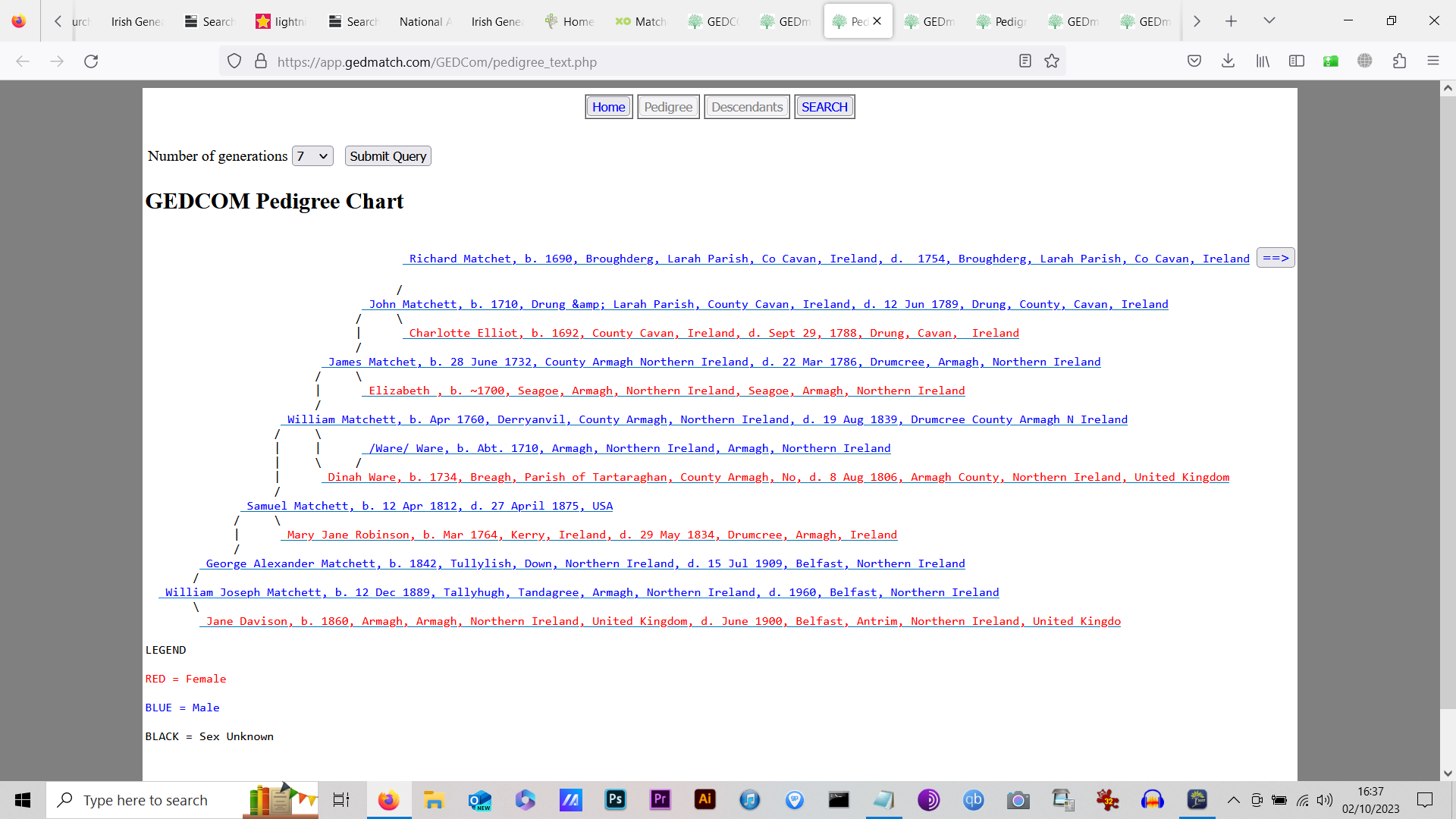Click the padlock site information icon
This screenshot has height=819, width=1456.
(x=261, y=61)
